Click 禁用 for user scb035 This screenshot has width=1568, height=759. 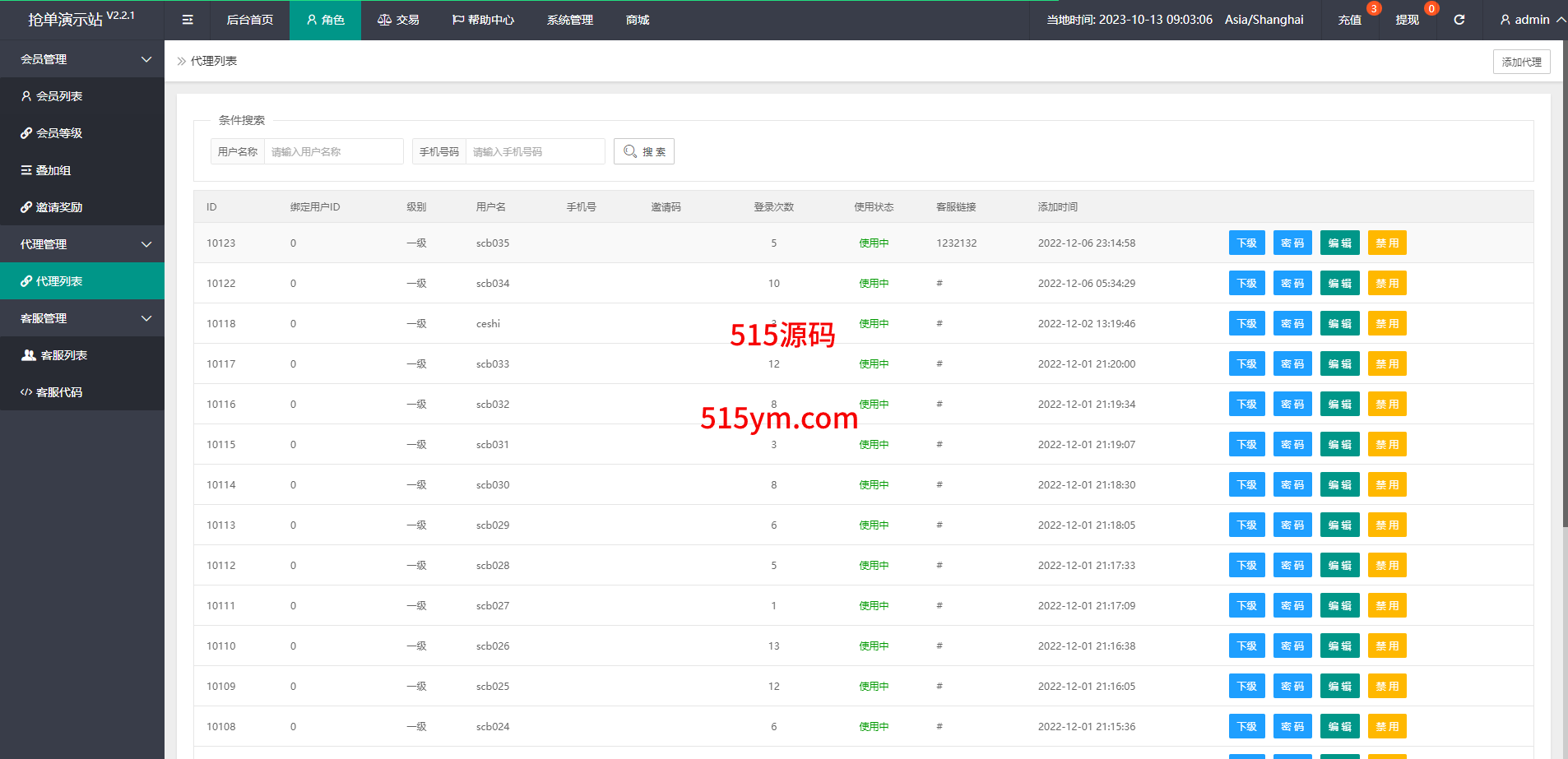click(x=1387, y=243)
